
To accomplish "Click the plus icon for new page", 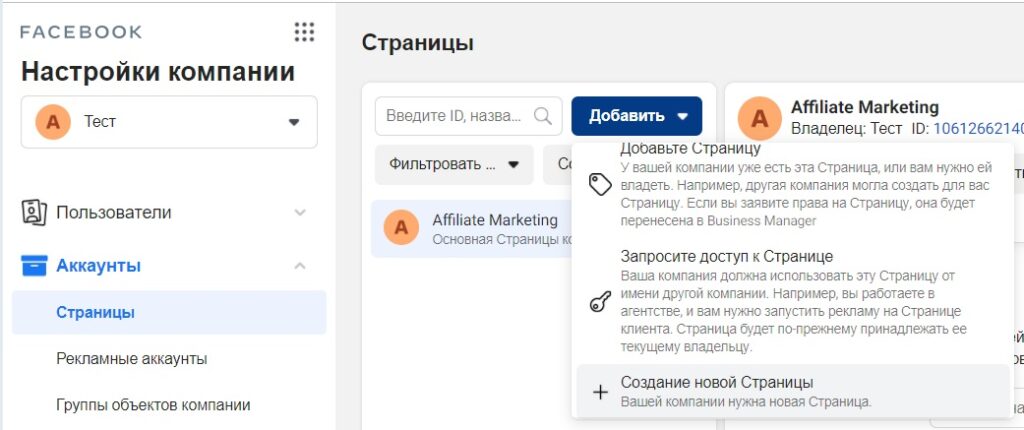I will 600,392.
